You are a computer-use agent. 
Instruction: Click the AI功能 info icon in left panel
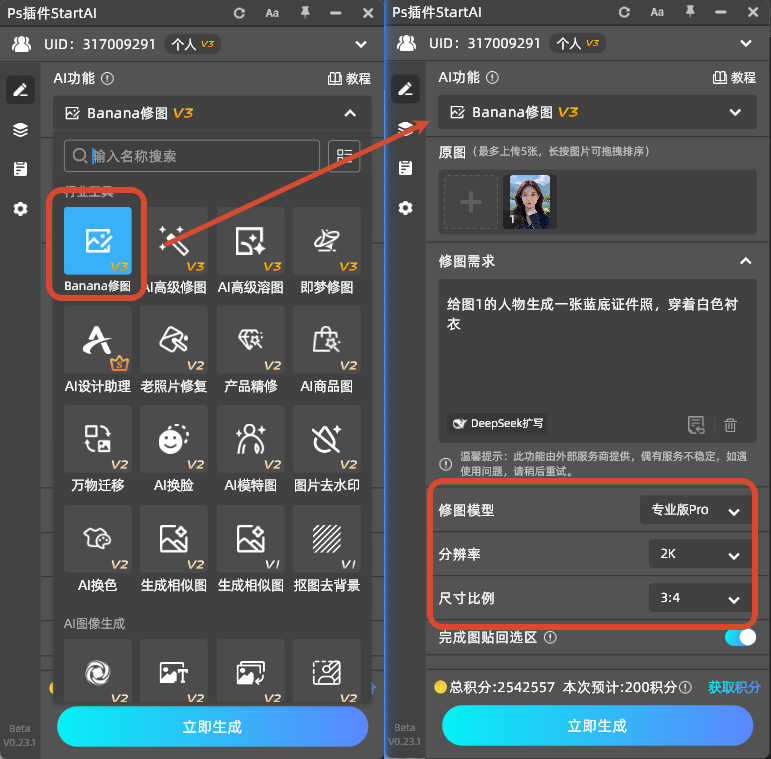pos(107,78)
